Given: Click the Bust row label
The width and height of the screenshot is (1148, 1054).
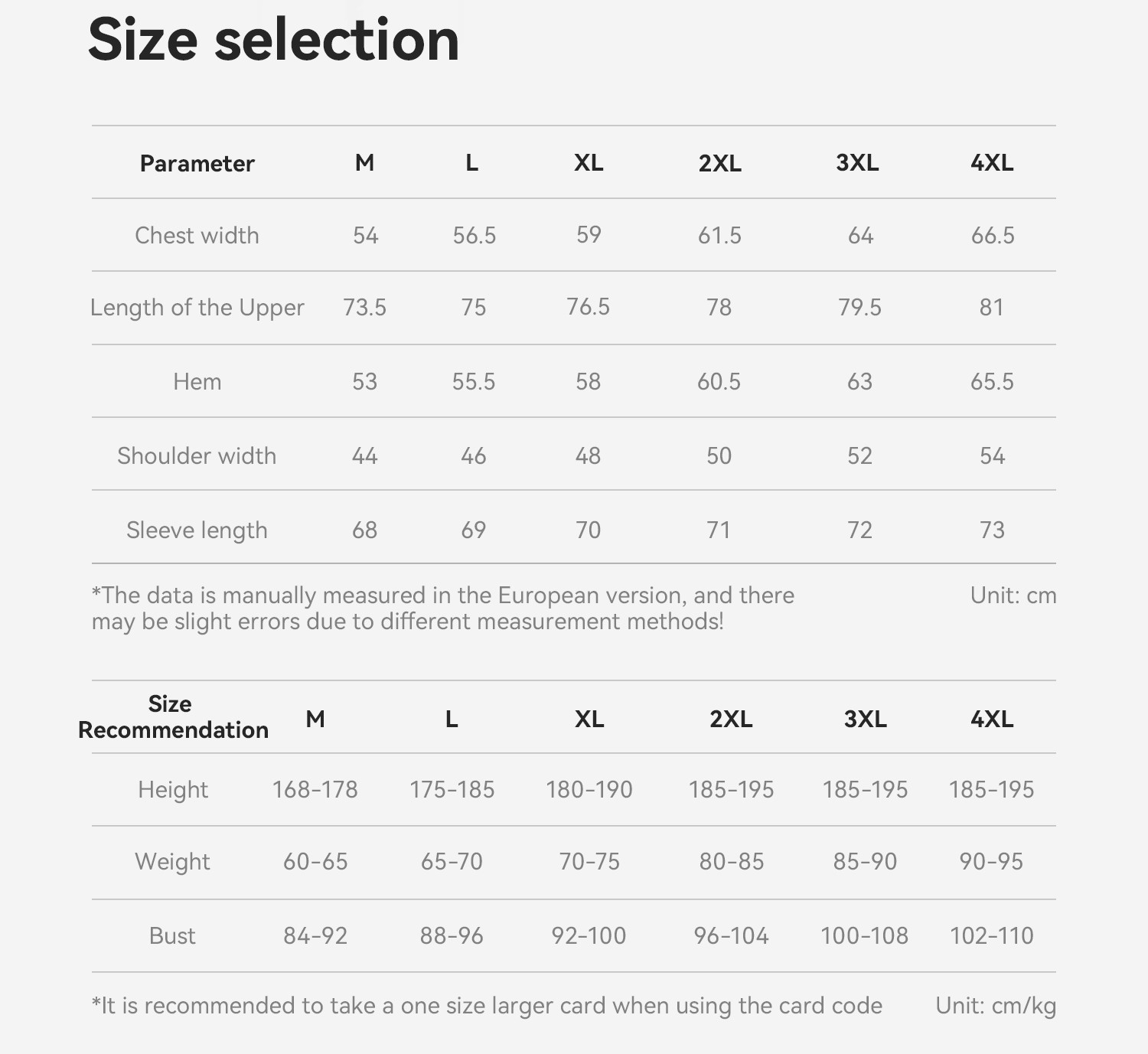Looking at the screenshot, I should click(172, 936).
